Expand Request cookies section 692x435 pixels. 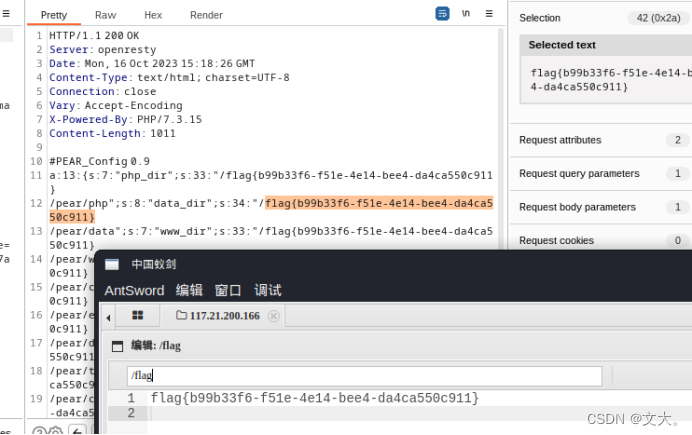point(601,241)
